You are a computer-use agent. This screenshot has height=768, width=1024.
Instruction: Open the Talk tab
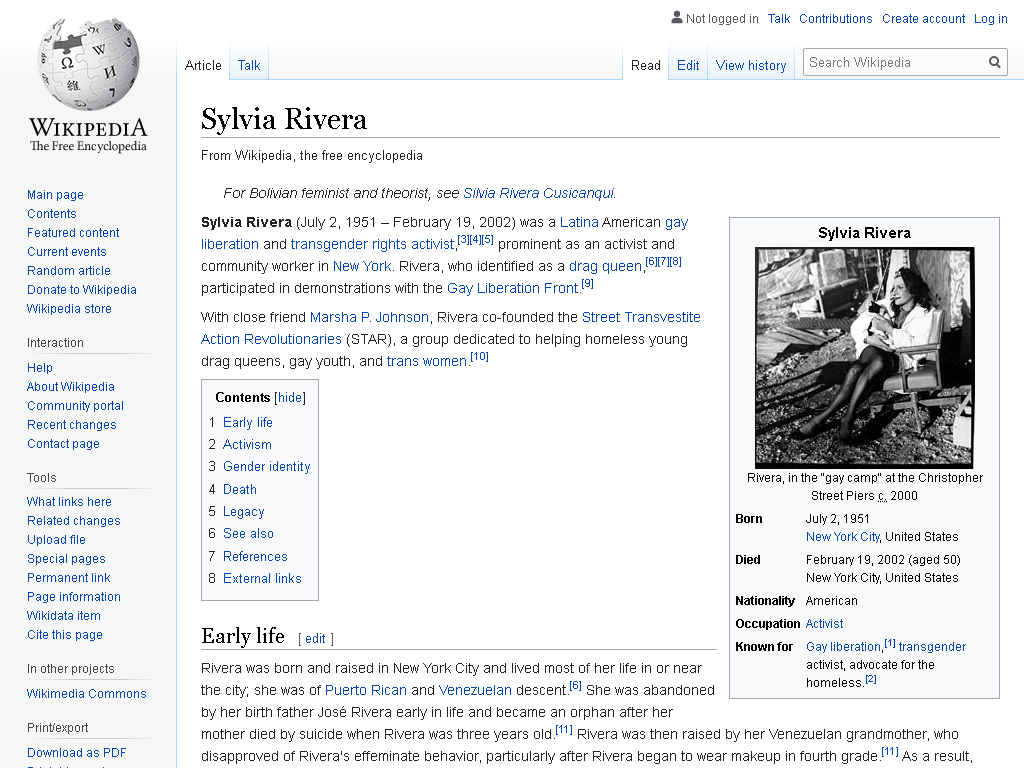[x=249, y=65]
